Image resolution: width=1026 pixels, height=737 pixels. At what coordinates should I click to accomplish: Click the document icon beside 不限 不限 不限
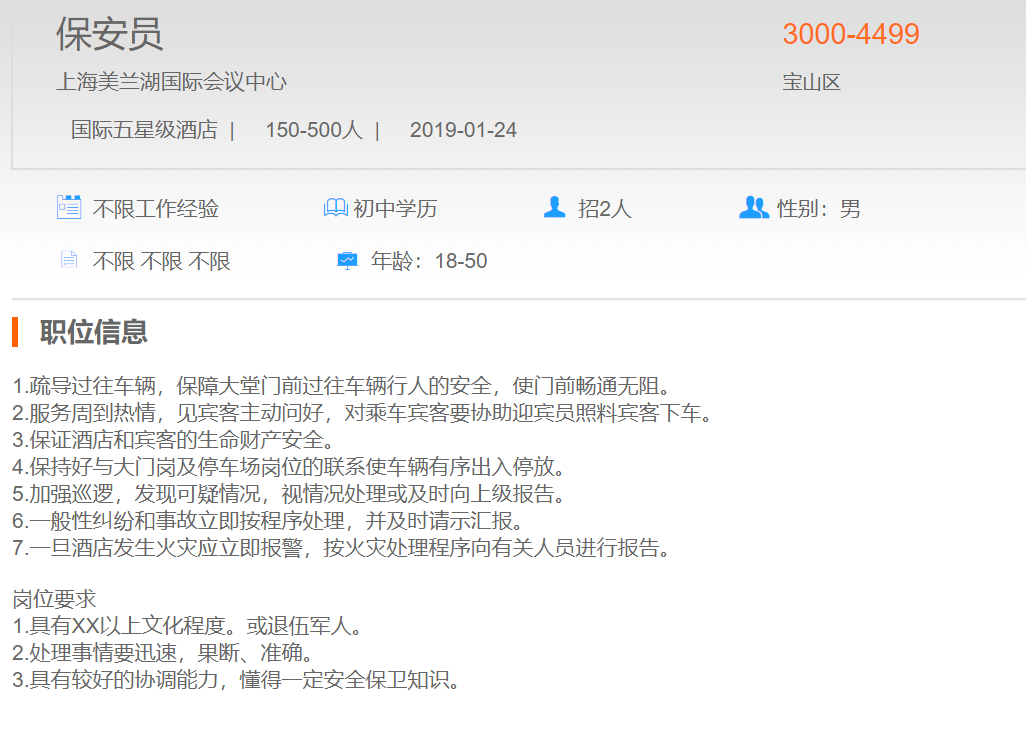click(69, 260)
